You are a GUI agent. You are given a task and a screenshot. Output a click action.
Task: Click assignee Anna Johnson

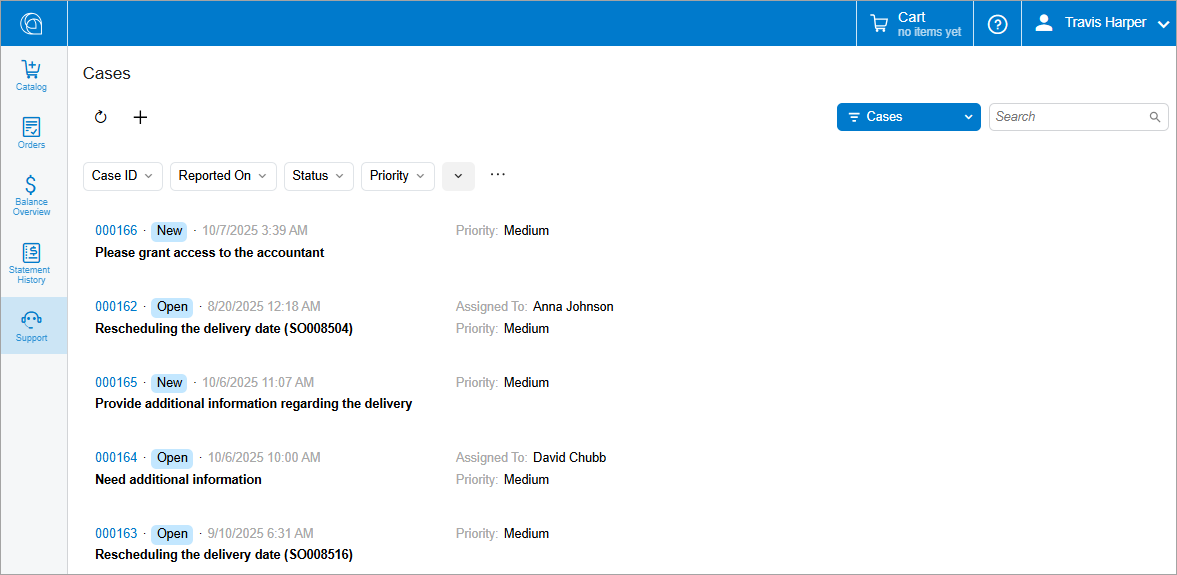[573, 306]
